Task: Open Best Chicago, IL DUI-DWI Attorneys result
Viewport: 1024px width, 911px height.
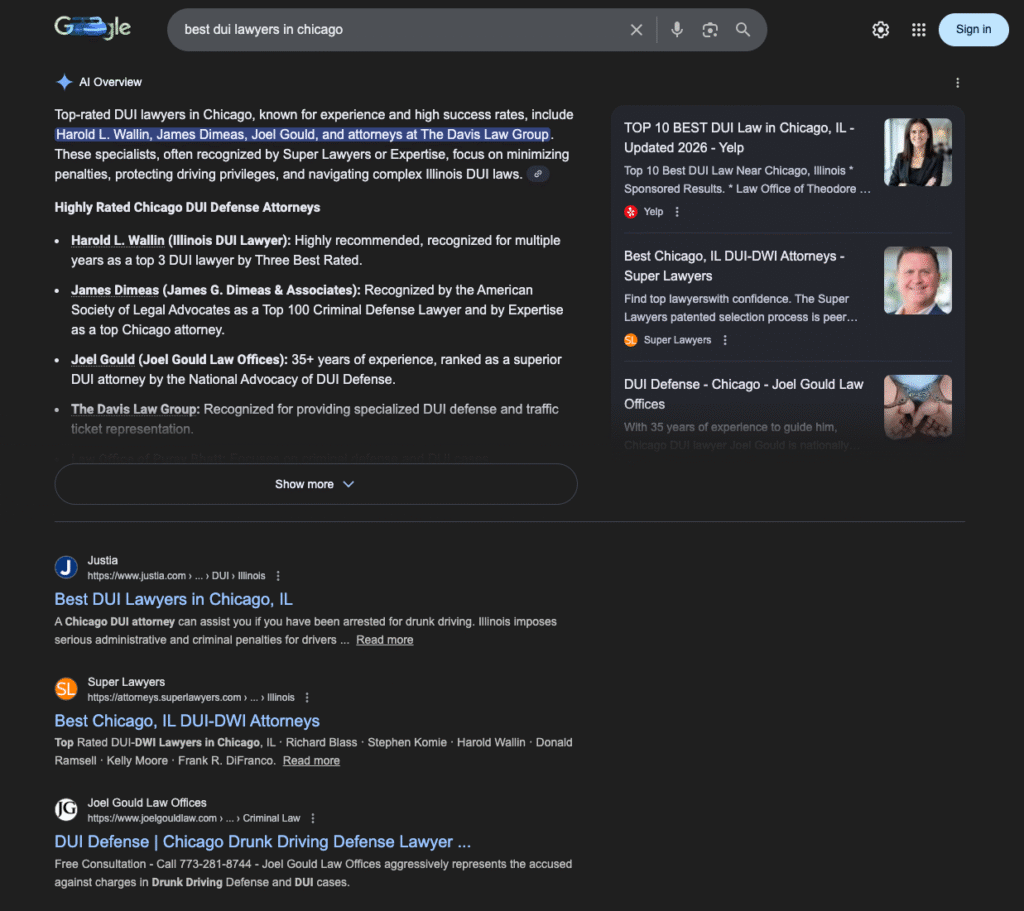Action: pos(187,721)
